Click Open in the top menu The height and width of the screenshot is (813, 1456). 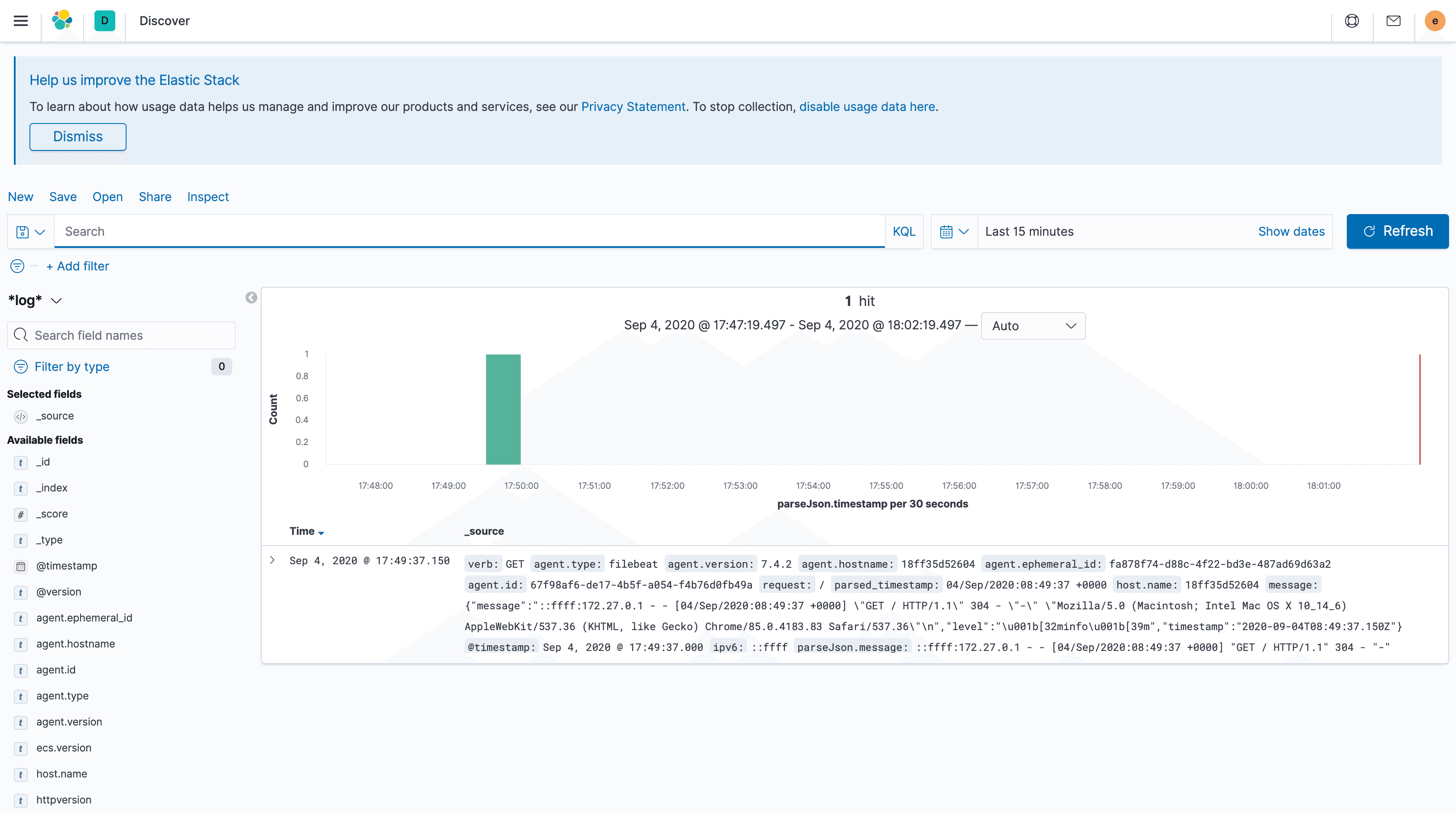[107, 197]
